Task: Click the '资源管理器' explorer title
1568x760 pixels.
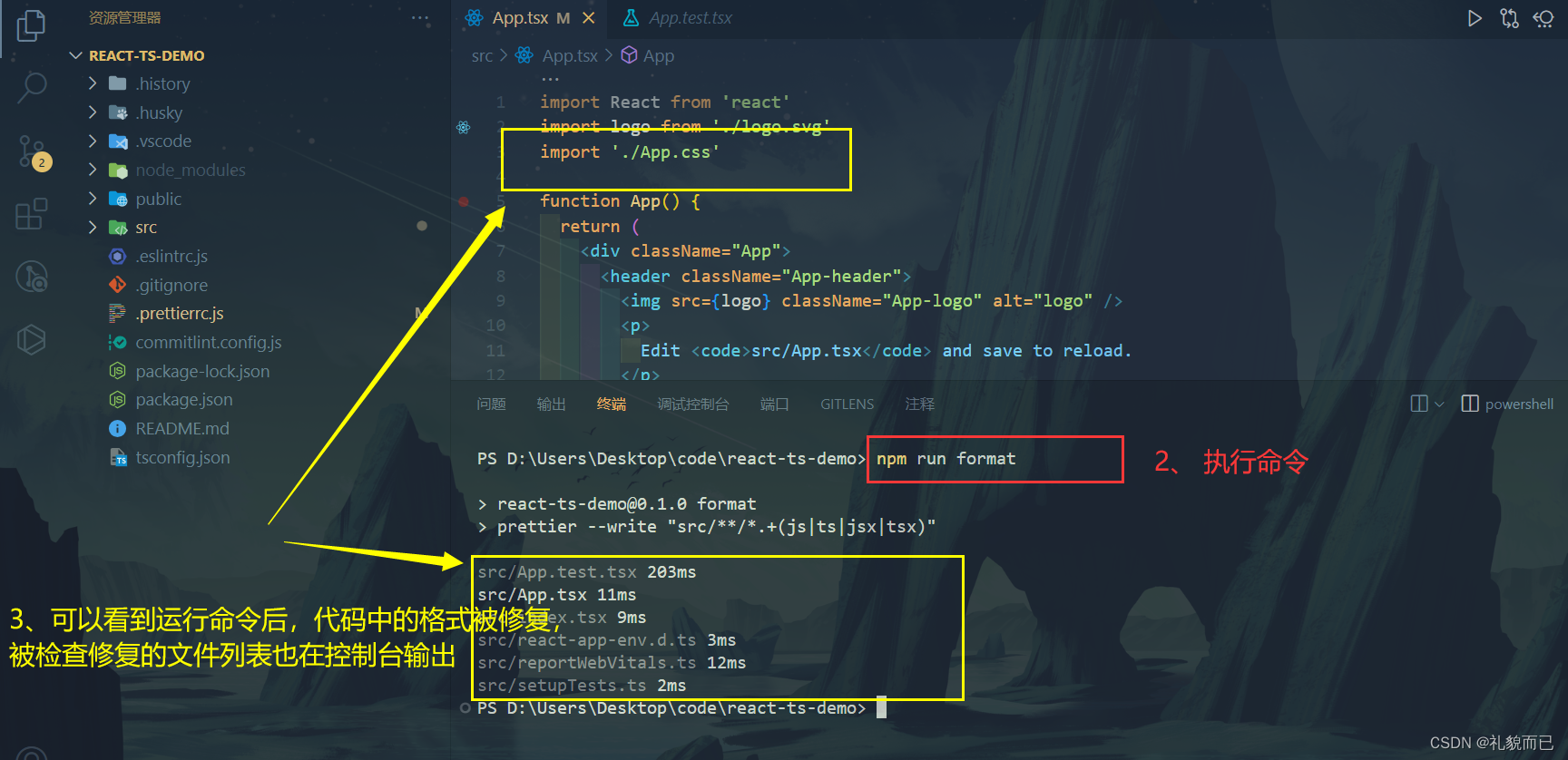Action: (x=125, y=18)
